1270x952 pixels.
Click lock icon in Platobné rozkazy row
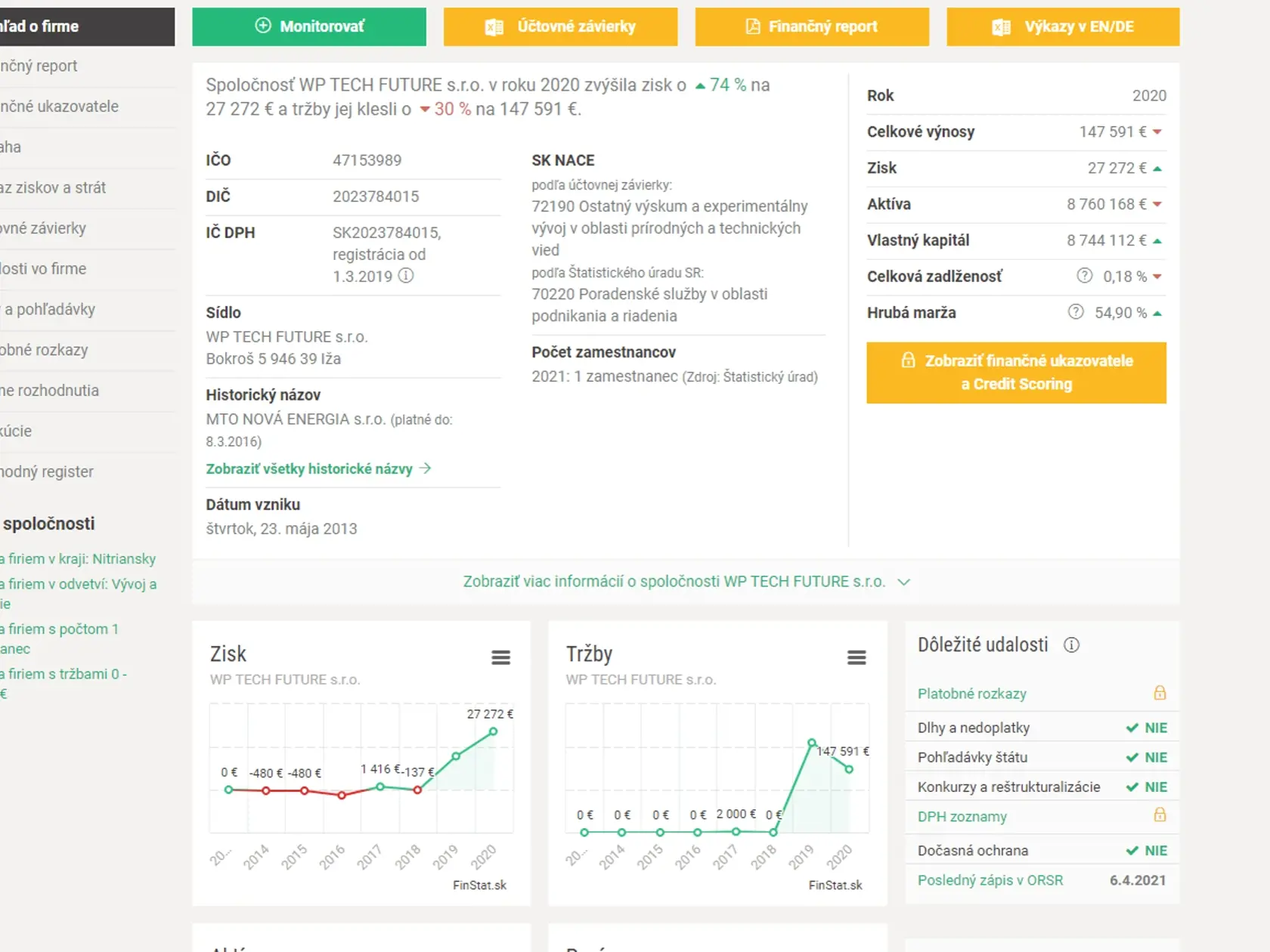pos(1160,693)
